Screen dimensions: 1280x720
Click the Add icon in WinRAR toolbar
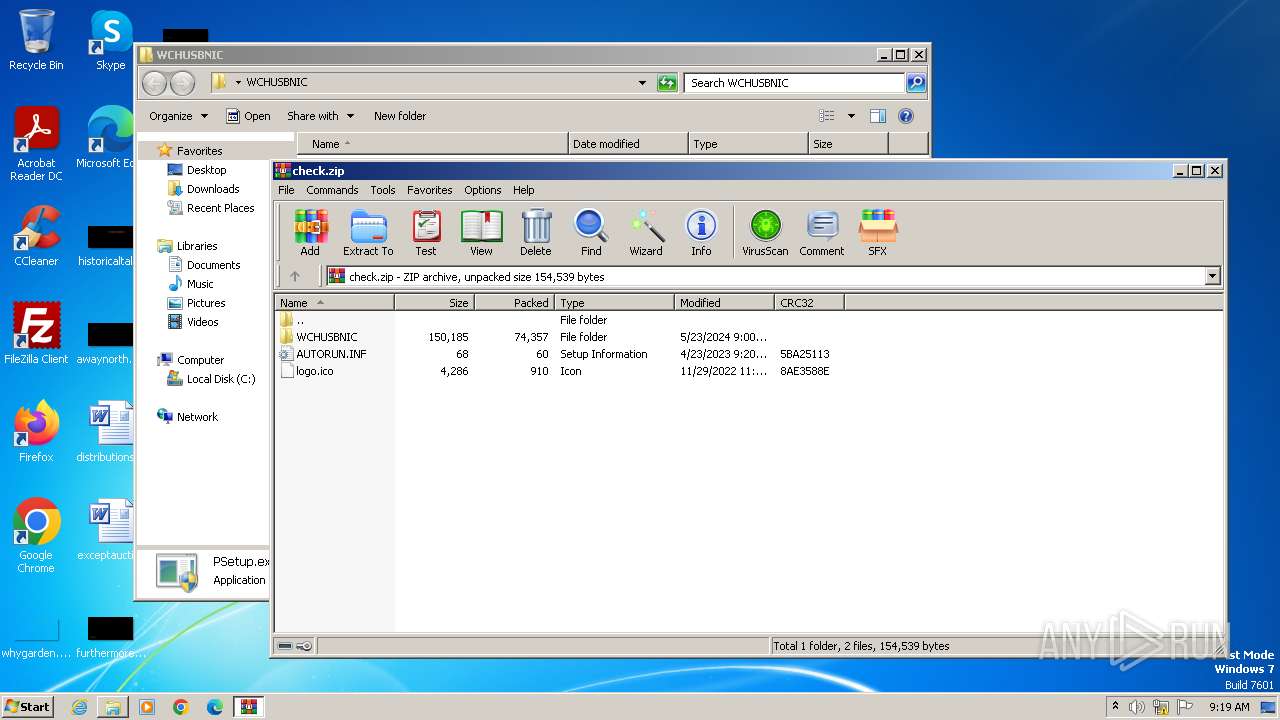tap(310, 233)
